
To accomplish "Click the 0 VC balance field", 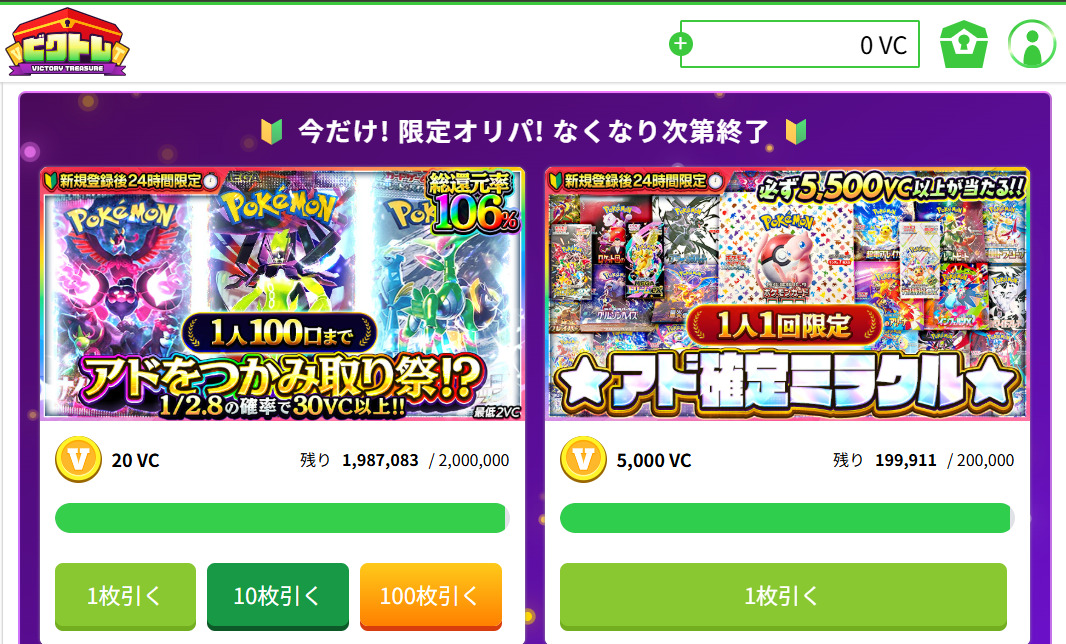I will [x=800, y=44].
